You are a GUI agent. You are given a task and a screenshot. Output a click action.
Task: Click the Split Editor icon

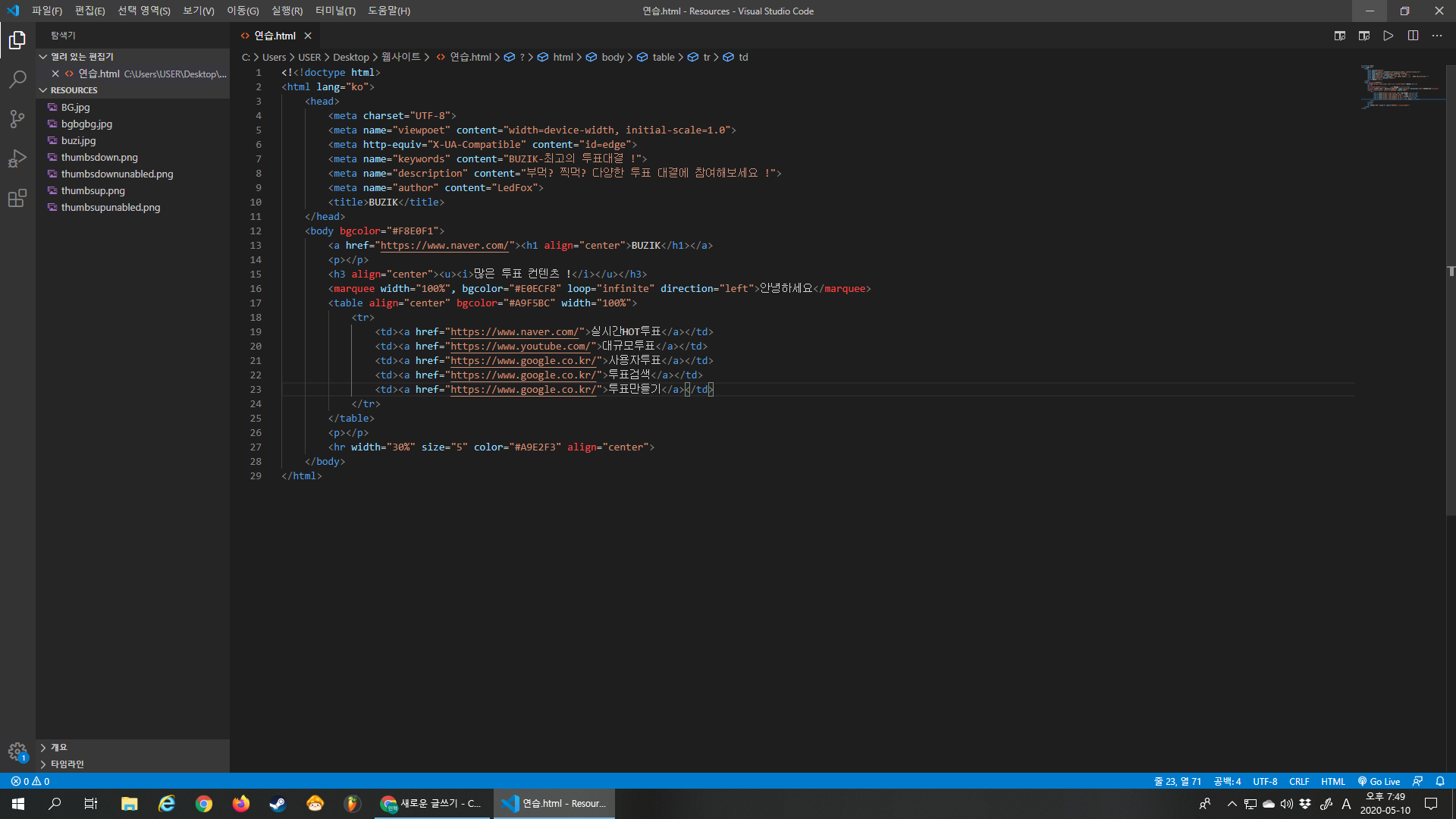1413,36
